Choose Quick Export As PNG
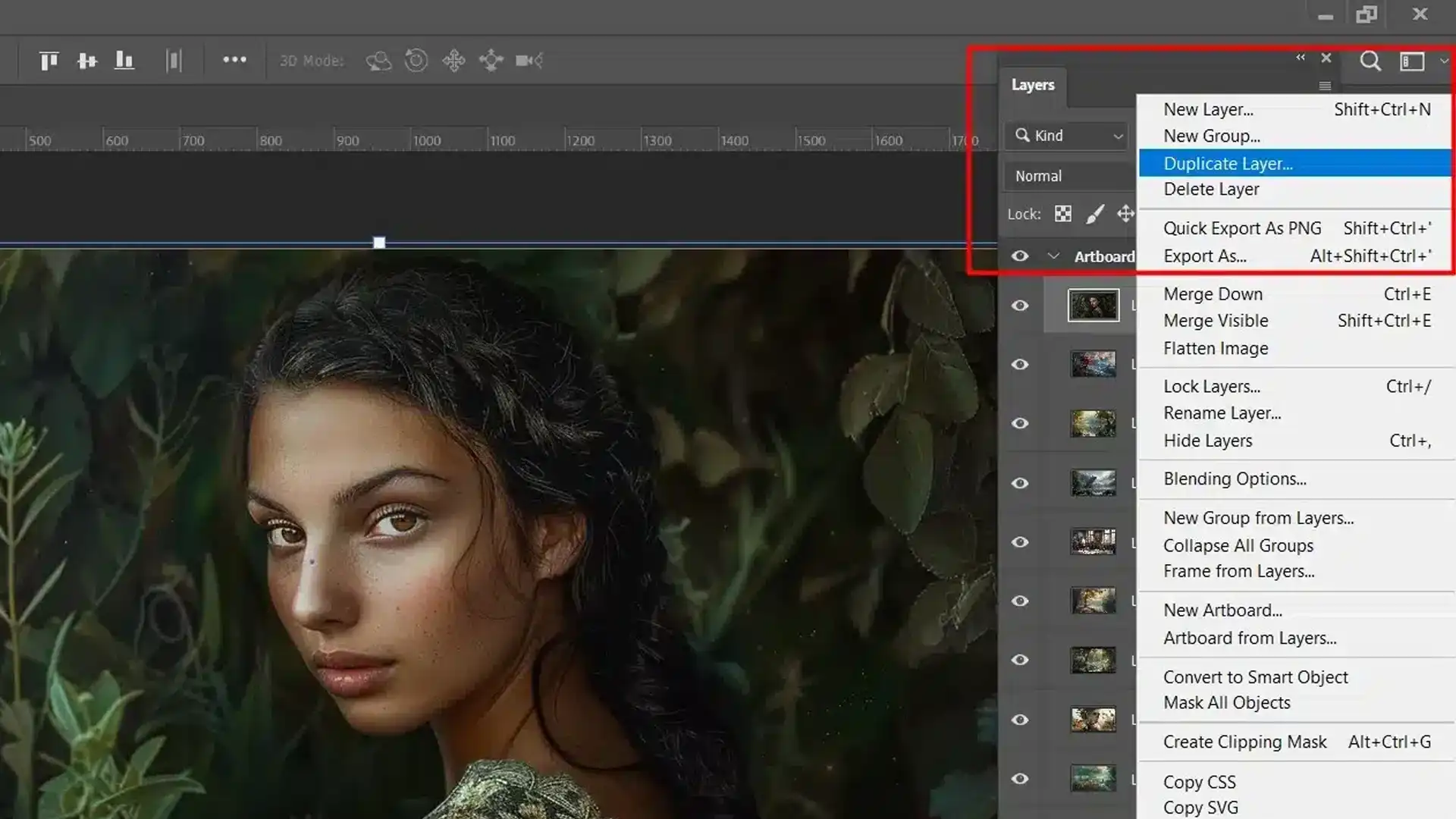This screenshot has height=819, width=1456. click(x=1297, y=228)
